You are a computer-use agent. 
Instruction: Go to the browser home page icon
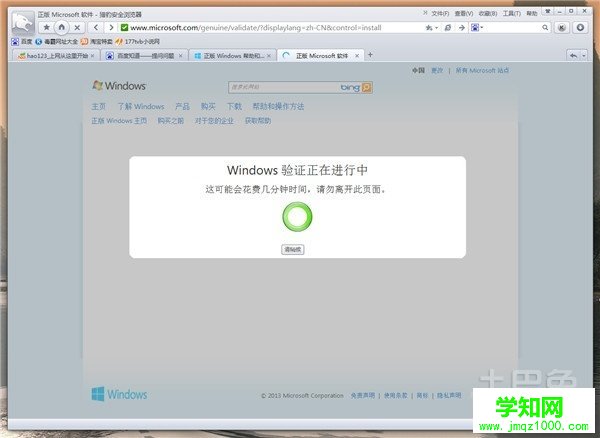62,28
